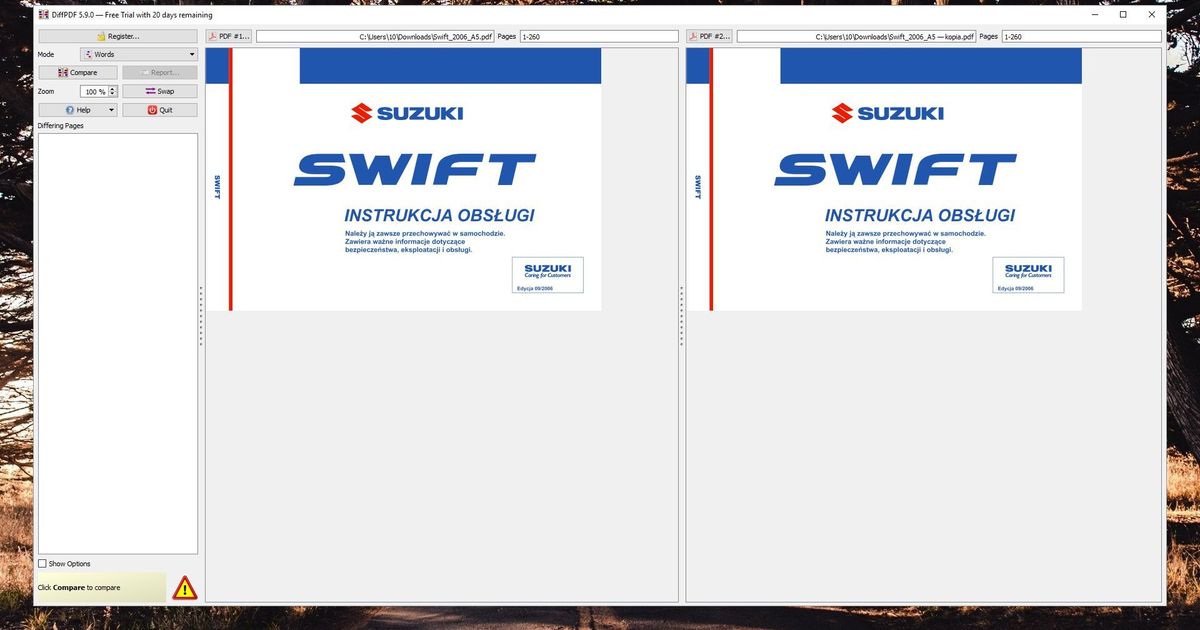The height and width of the screenshot is (630, 1200).
Task: Click the greyed-out Report... button
Action: coord(160,72)
